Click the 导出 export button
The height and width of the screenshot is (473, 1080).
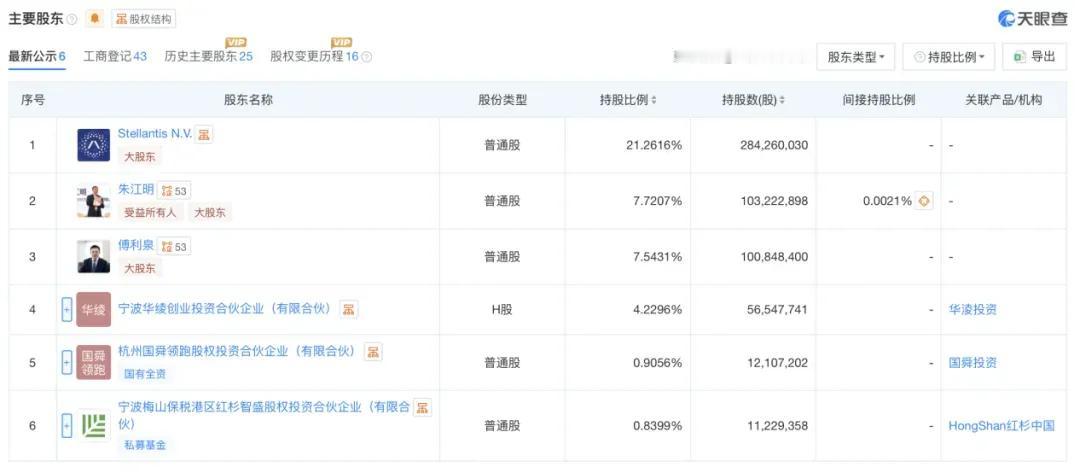click(1035, 57)
